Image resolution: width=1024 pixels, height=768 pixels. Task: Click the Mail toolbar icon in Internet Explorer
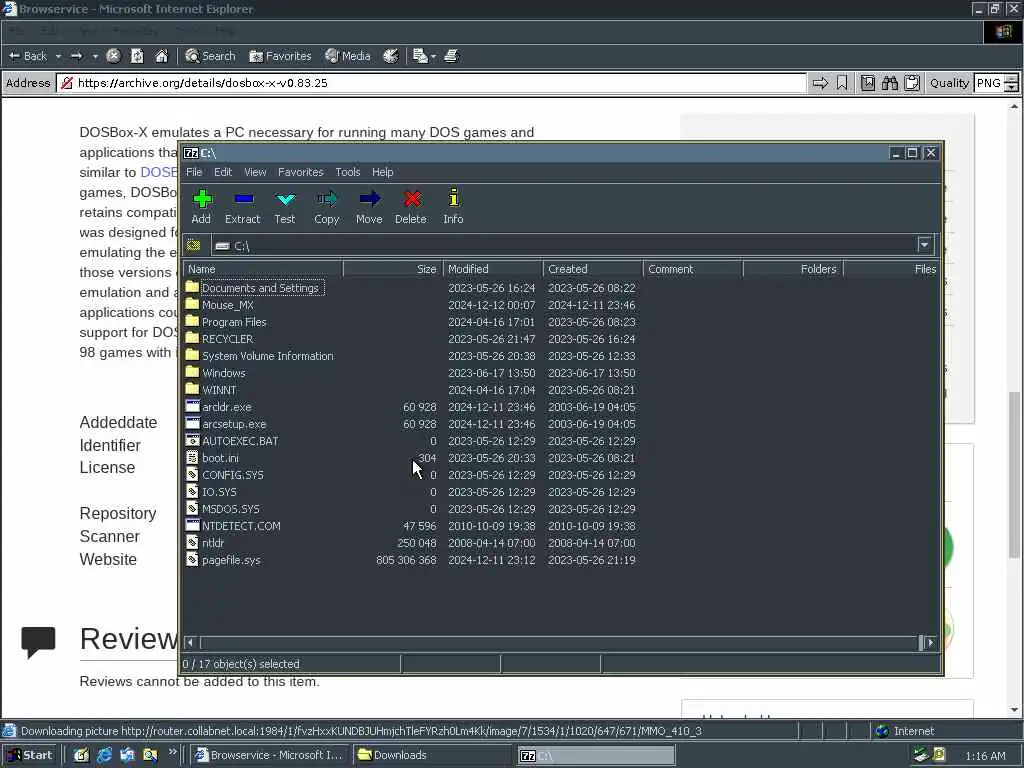click(420, 56)
